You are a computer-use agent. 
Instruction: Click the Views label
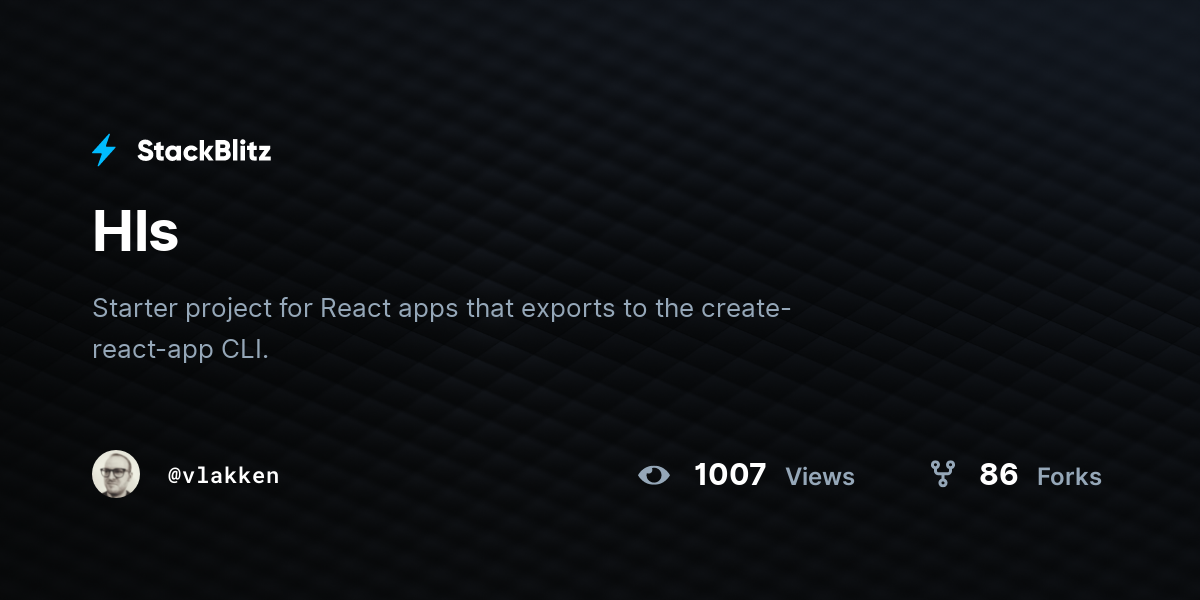[820, 477]
